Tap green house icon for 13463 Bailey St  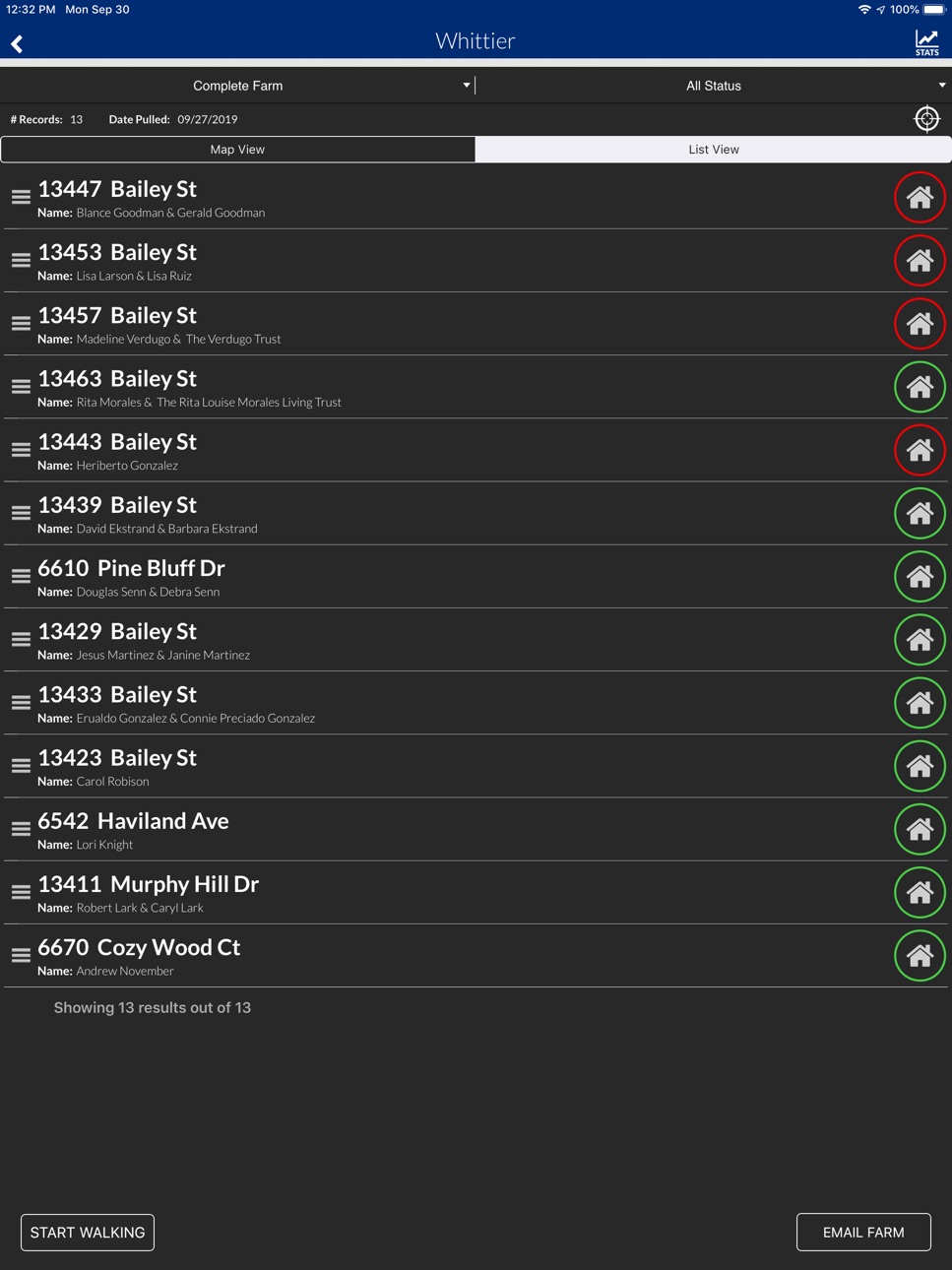click(x=920, y=387)
